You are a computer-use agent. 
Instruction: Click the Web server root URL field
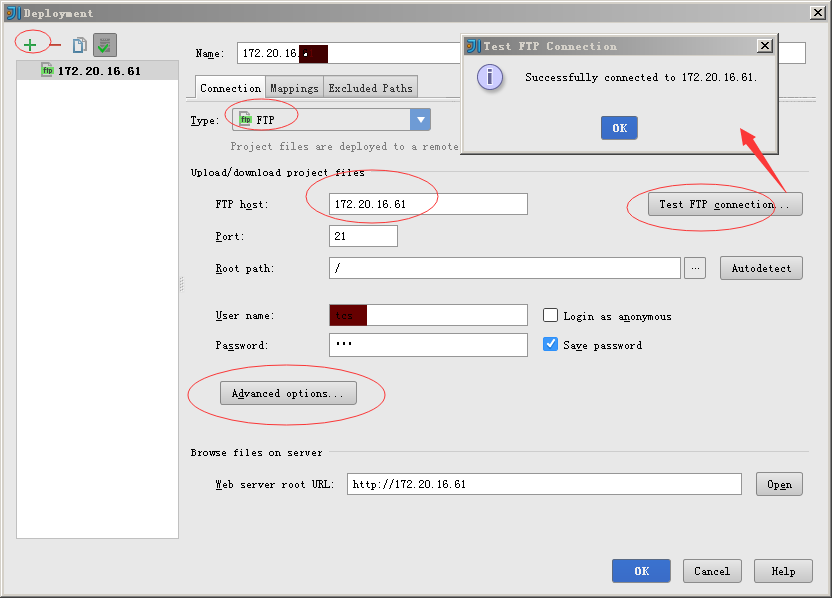544,484
